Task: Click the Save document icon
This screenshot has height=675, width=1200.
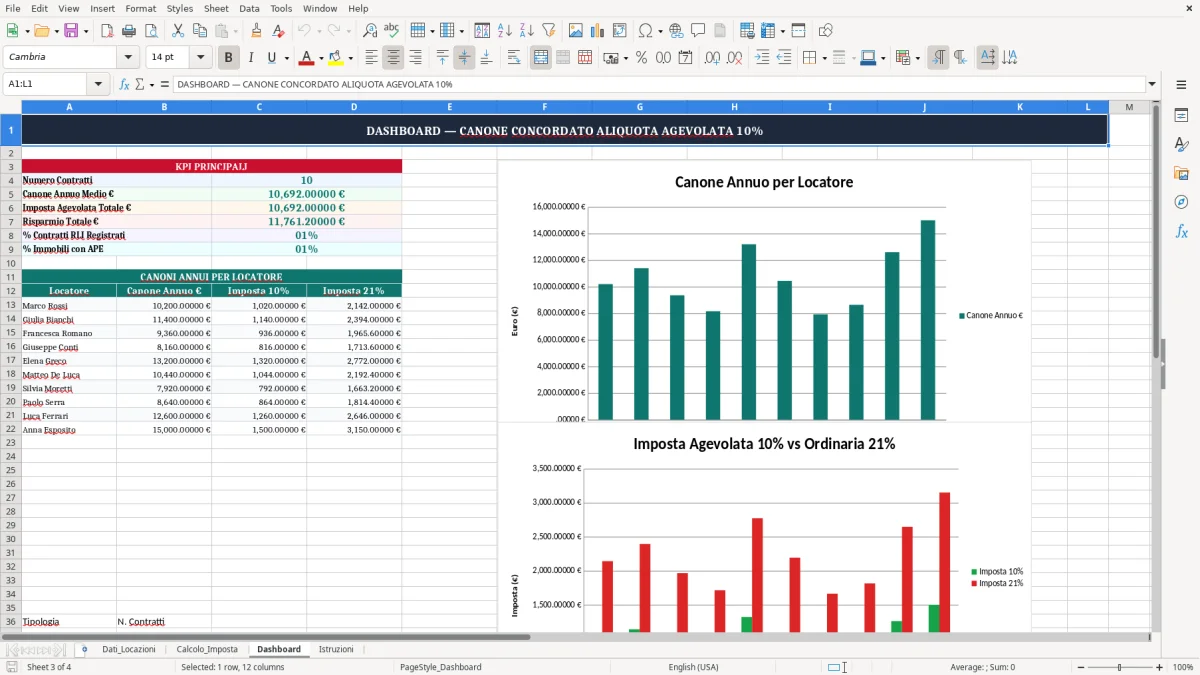Action: point(71,31)
